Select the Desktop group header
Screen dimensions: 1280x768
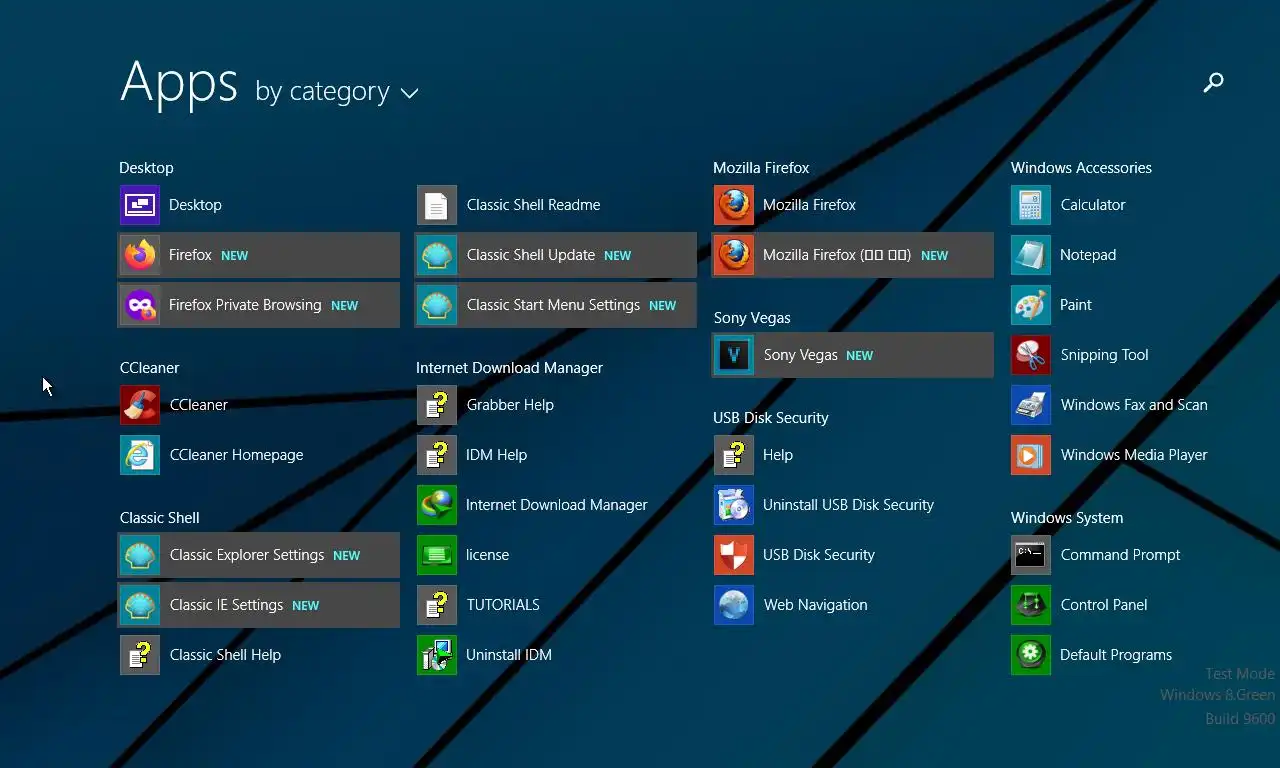[x=146, y=168]
